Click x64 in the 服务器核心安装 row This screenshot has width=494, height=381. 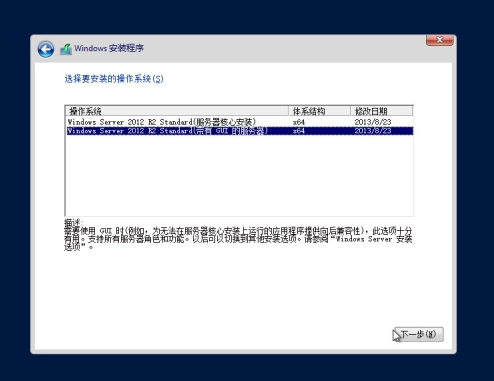299,122
